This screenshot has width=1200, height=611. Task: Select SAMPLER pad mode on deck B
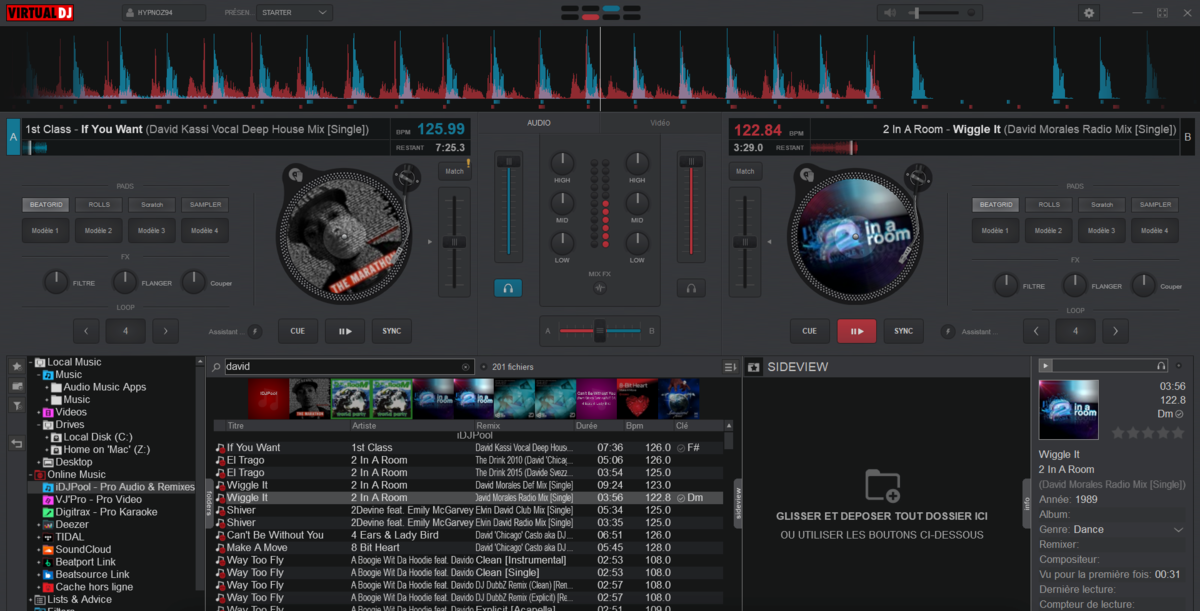(1155, 204)
